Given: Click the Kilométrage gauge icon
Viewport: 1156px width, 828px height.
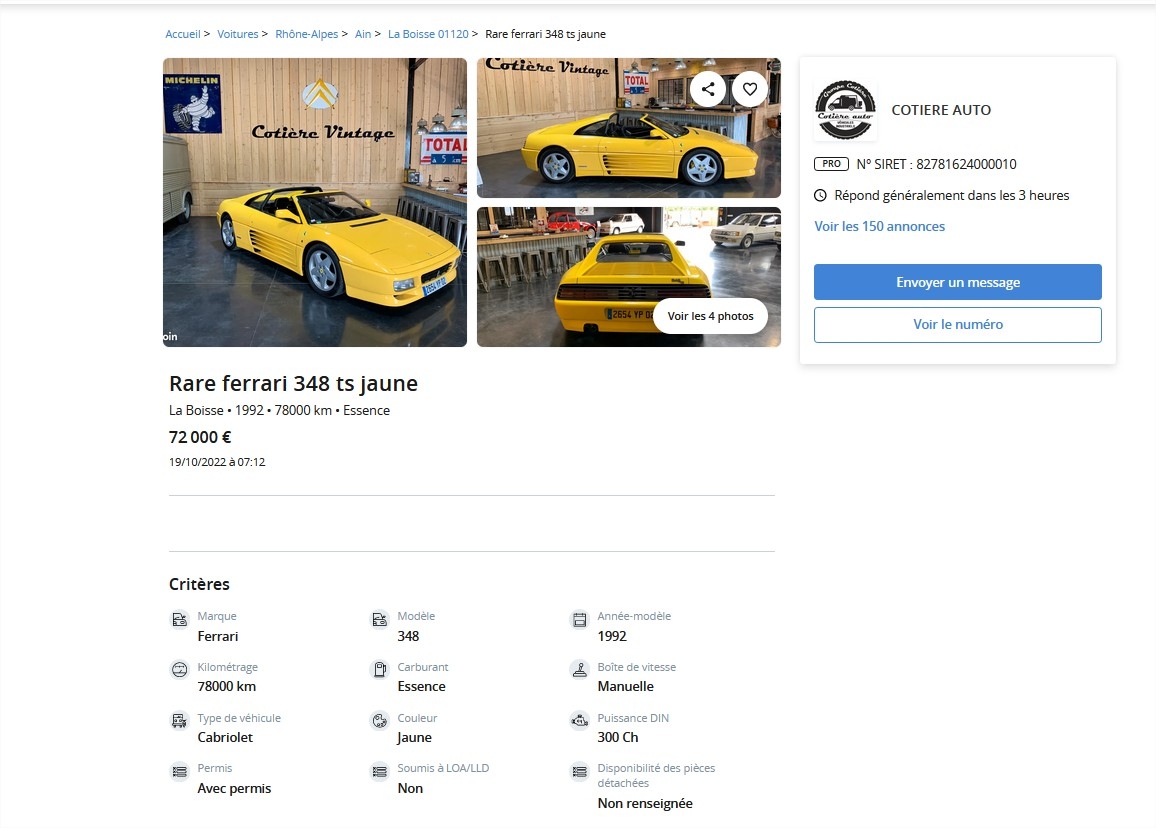Looking at the screenshot, I should [x=179, y=669].
